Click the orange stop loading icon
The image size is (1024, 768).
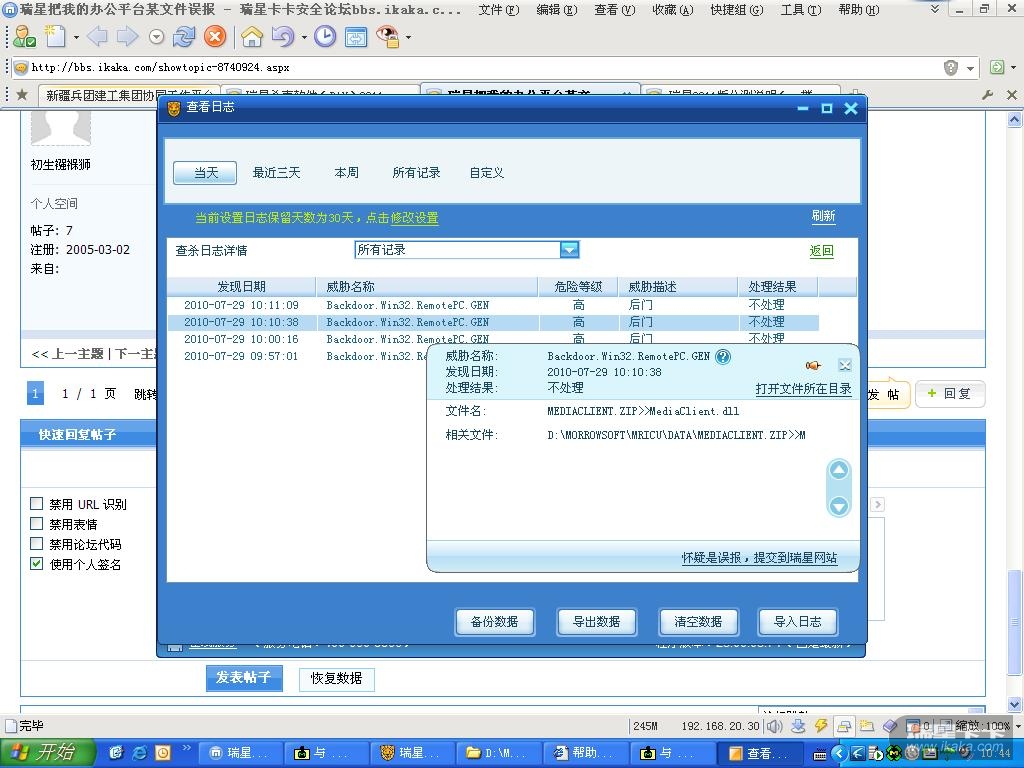click(215, 37)
